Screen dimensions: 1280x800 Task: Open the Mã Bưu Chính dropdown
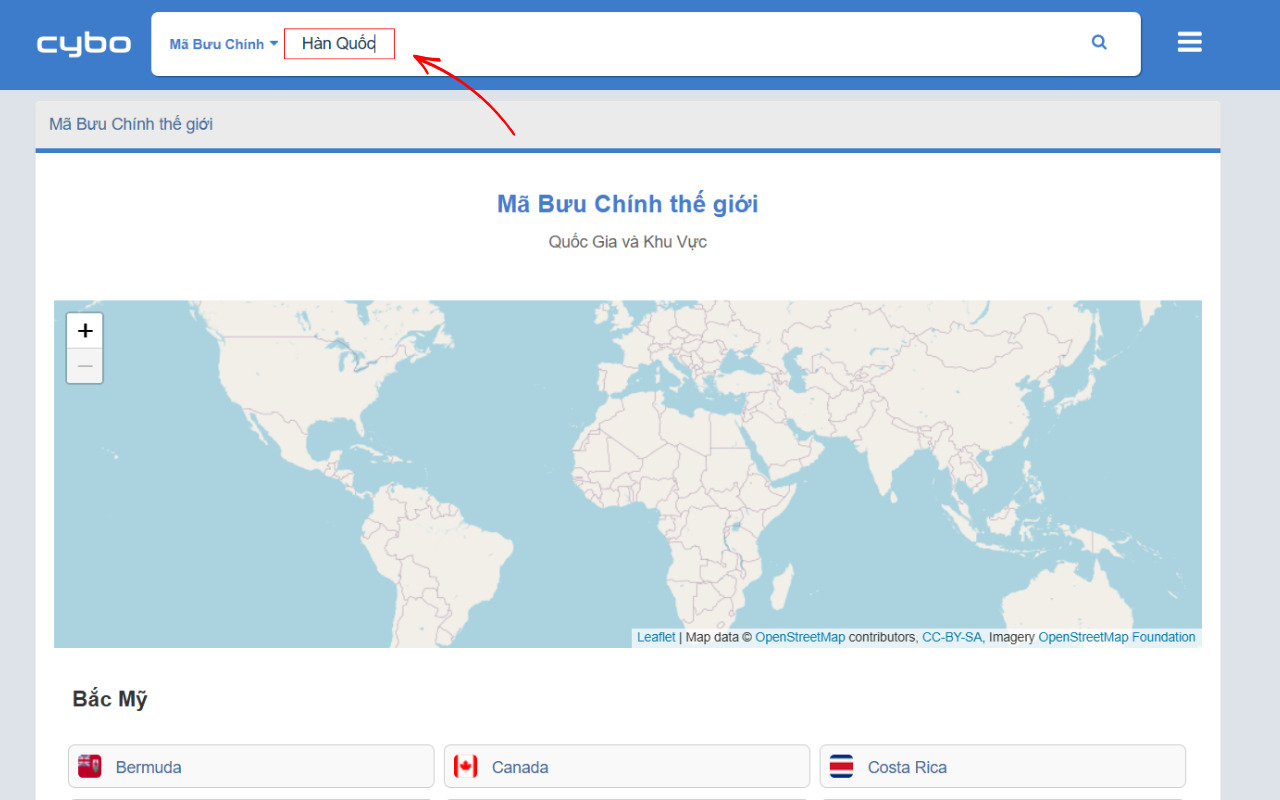(216, 43)
